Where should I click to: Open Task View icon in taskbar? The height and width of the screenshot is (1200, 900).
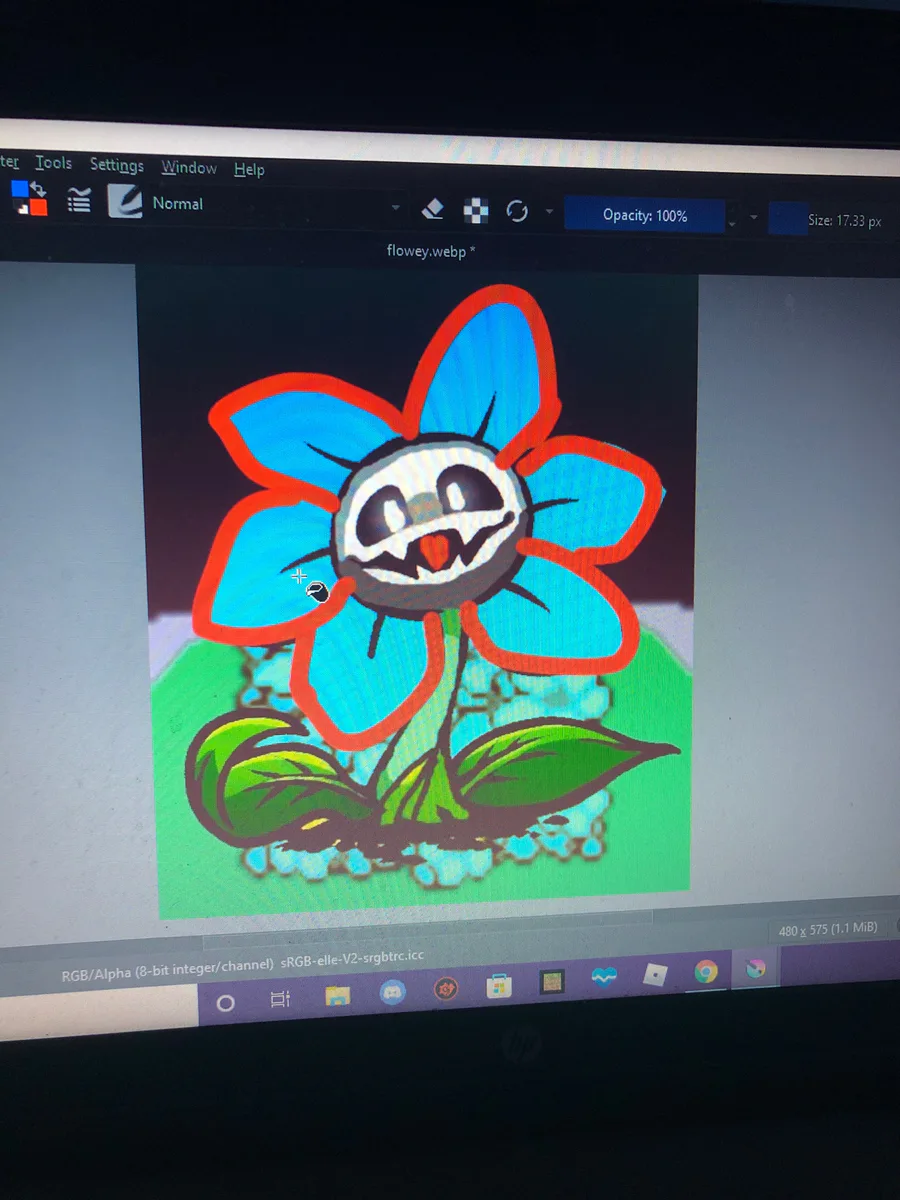pyautogui.click(x=281, y=998)
